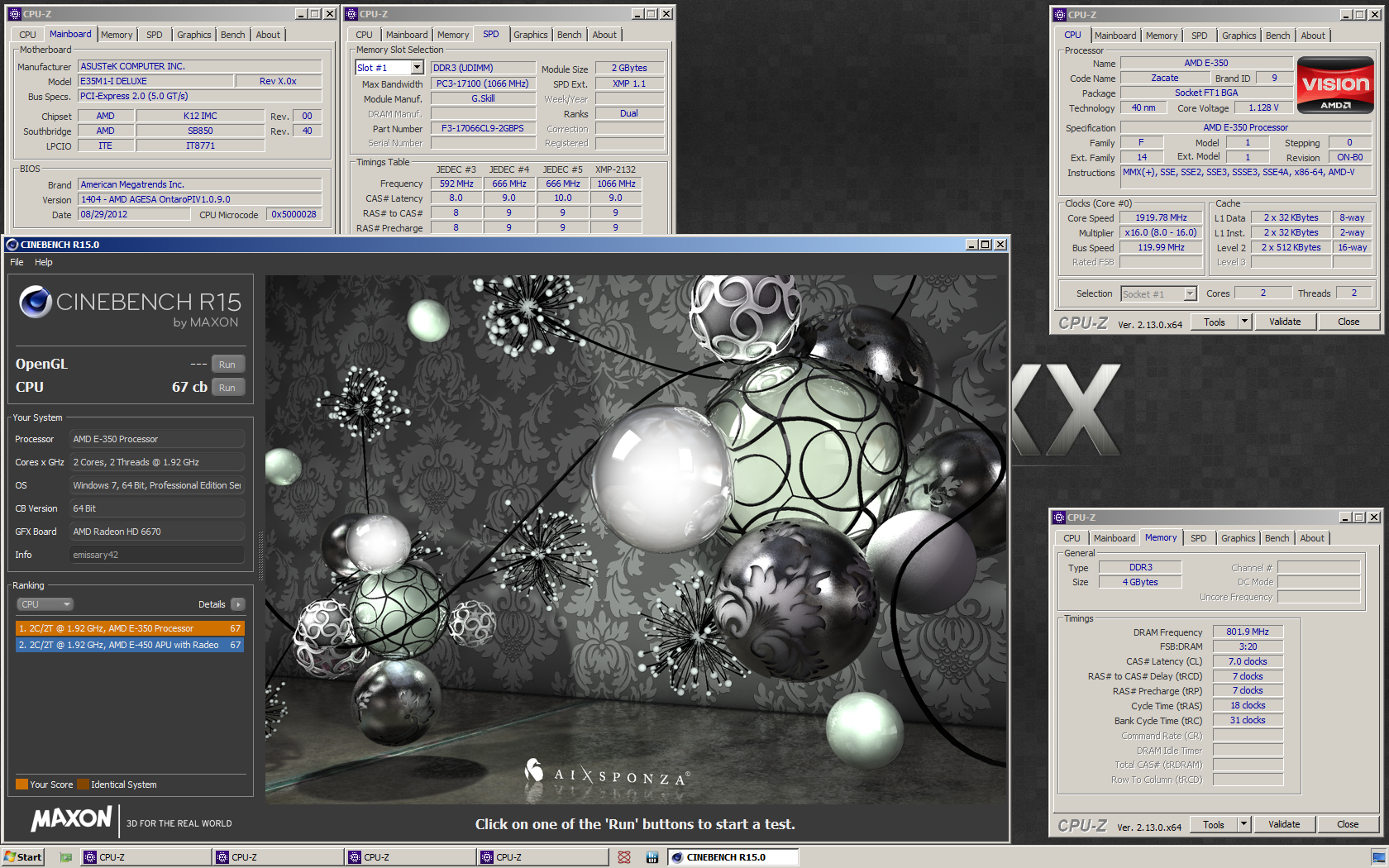Click Tools button in CPU-Z CPU window

(x=1215, y=322)
